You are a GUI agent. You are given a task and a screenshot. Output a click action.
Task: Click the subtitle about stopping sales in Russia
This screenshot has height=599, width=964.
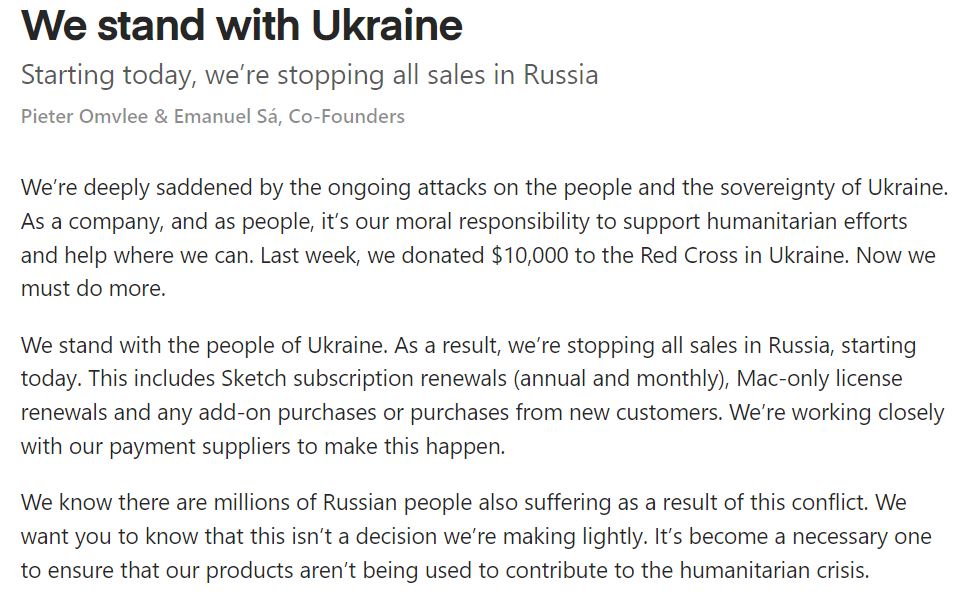pos(309,75)
